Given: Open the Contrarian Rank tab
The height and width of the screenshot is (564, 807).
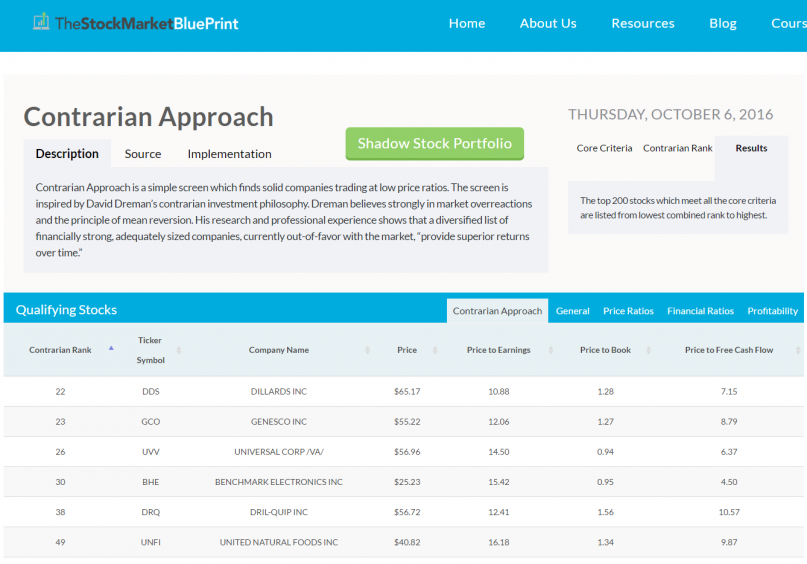Looking at the screenshot, I should (x=677, y=148).
